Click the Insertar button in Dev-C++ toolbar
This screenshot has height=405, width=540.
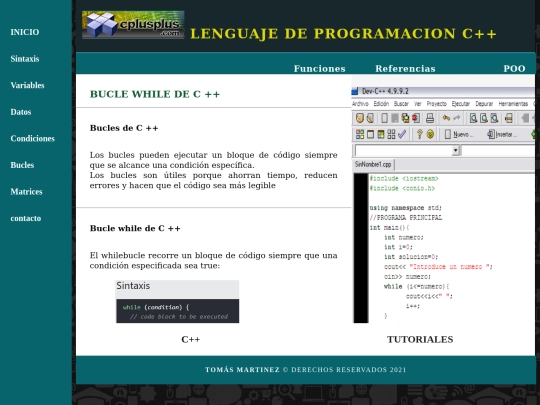pyautogui.click(x=502, y=134)
